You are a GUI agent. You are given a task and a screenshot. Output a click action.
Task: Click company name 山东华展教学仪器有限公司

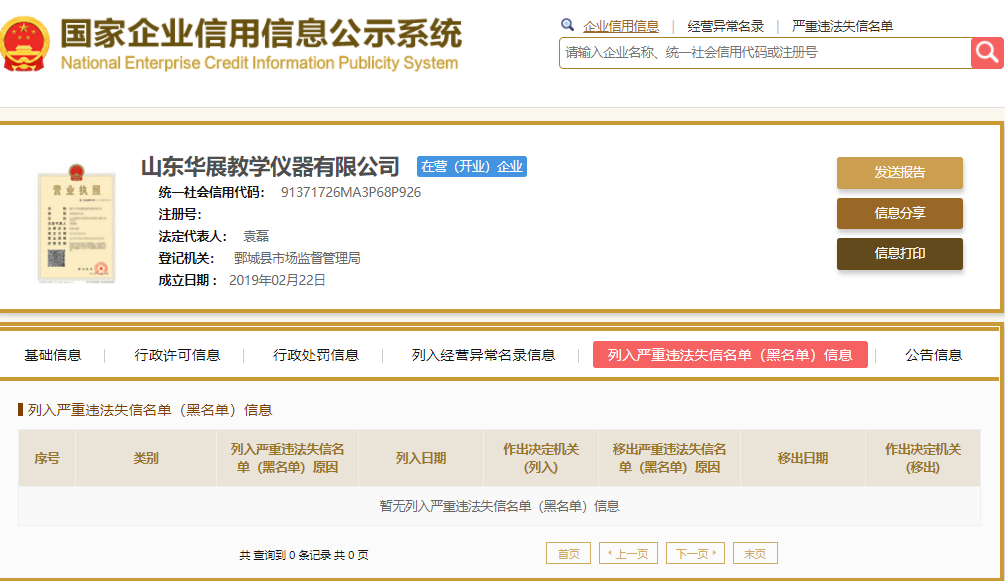(270, 167)
